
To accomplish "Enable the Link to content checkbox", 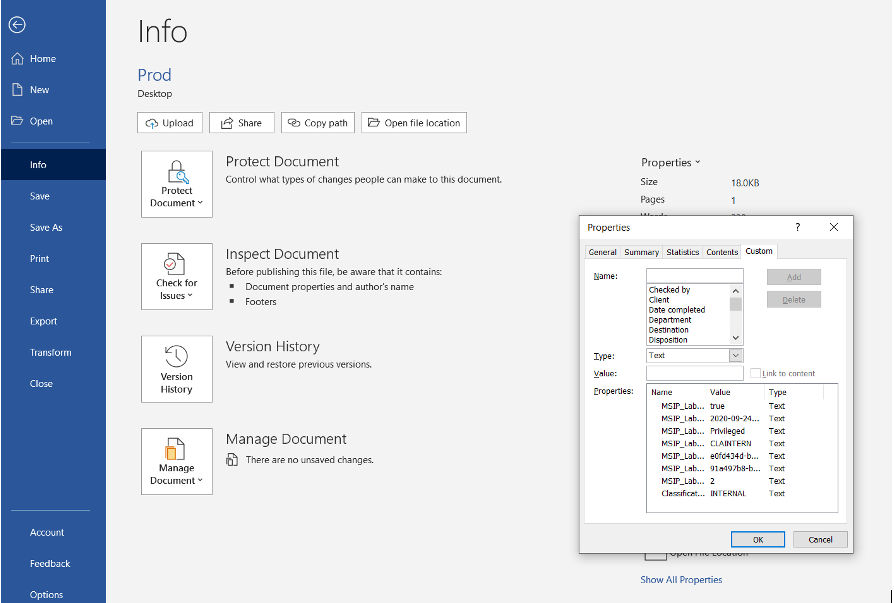I will point(755,373).
